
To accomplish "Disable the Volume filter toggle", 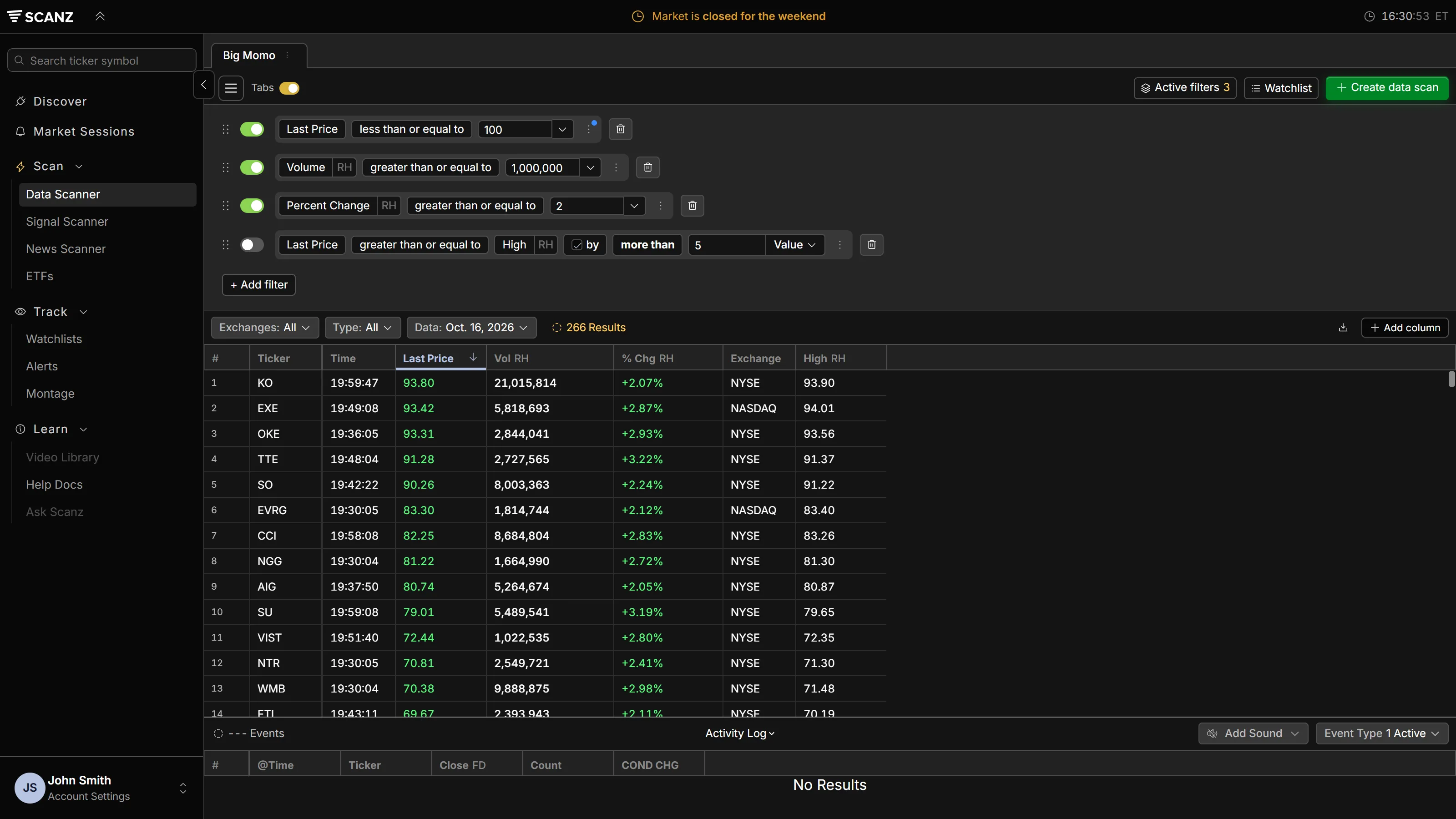I will coord(252,167).
